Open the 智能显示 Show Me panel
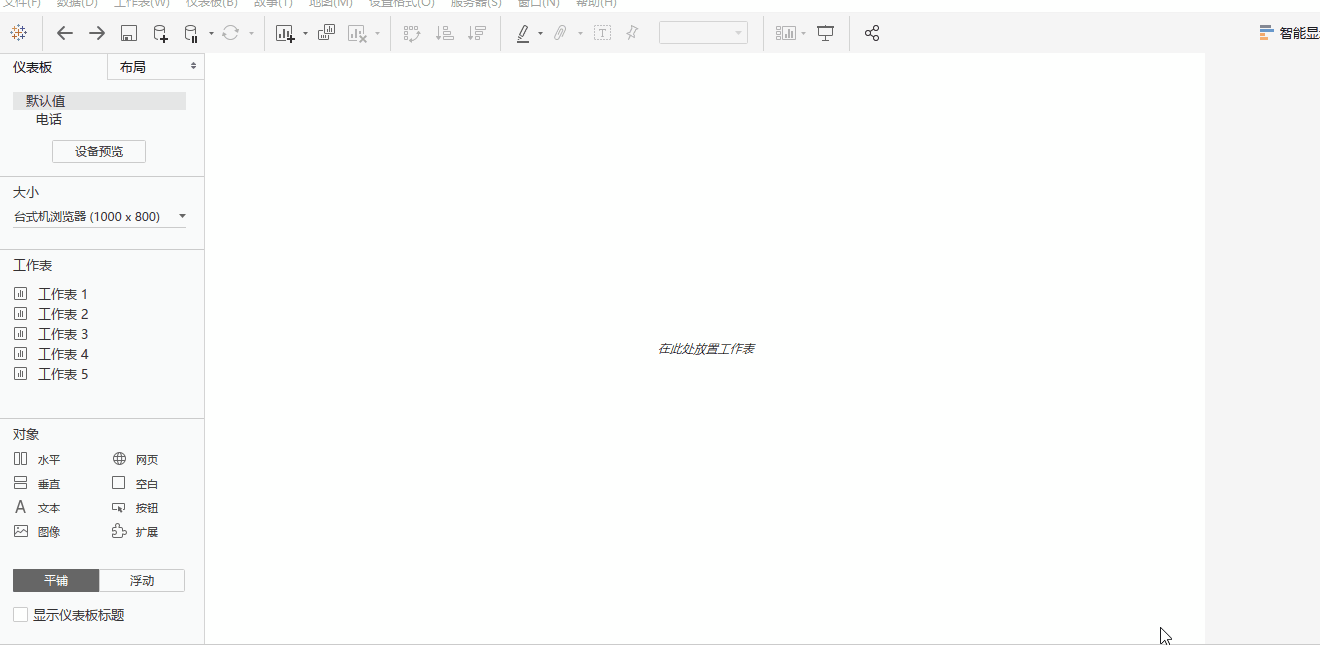 [x=1289, y=33]
